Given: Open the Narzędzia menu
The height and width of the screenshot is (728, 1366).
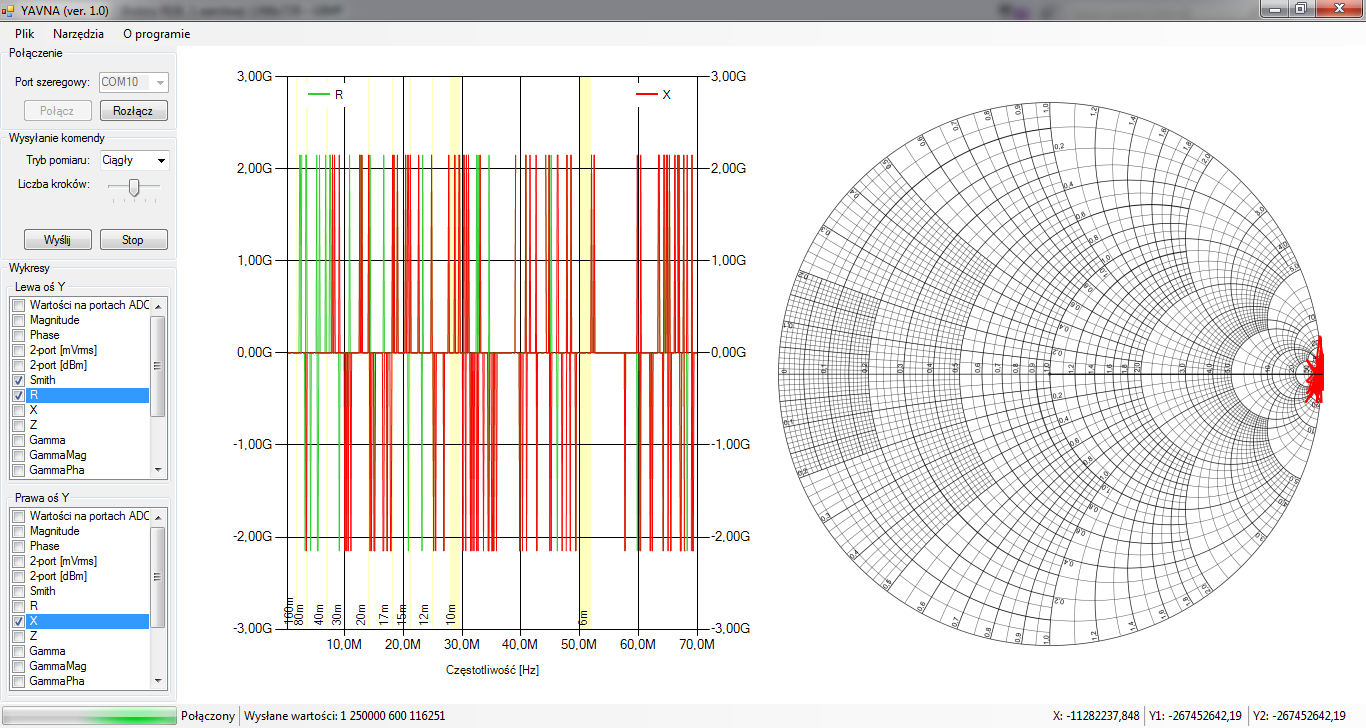Looking at the screenshot, I should coord(78,34).
